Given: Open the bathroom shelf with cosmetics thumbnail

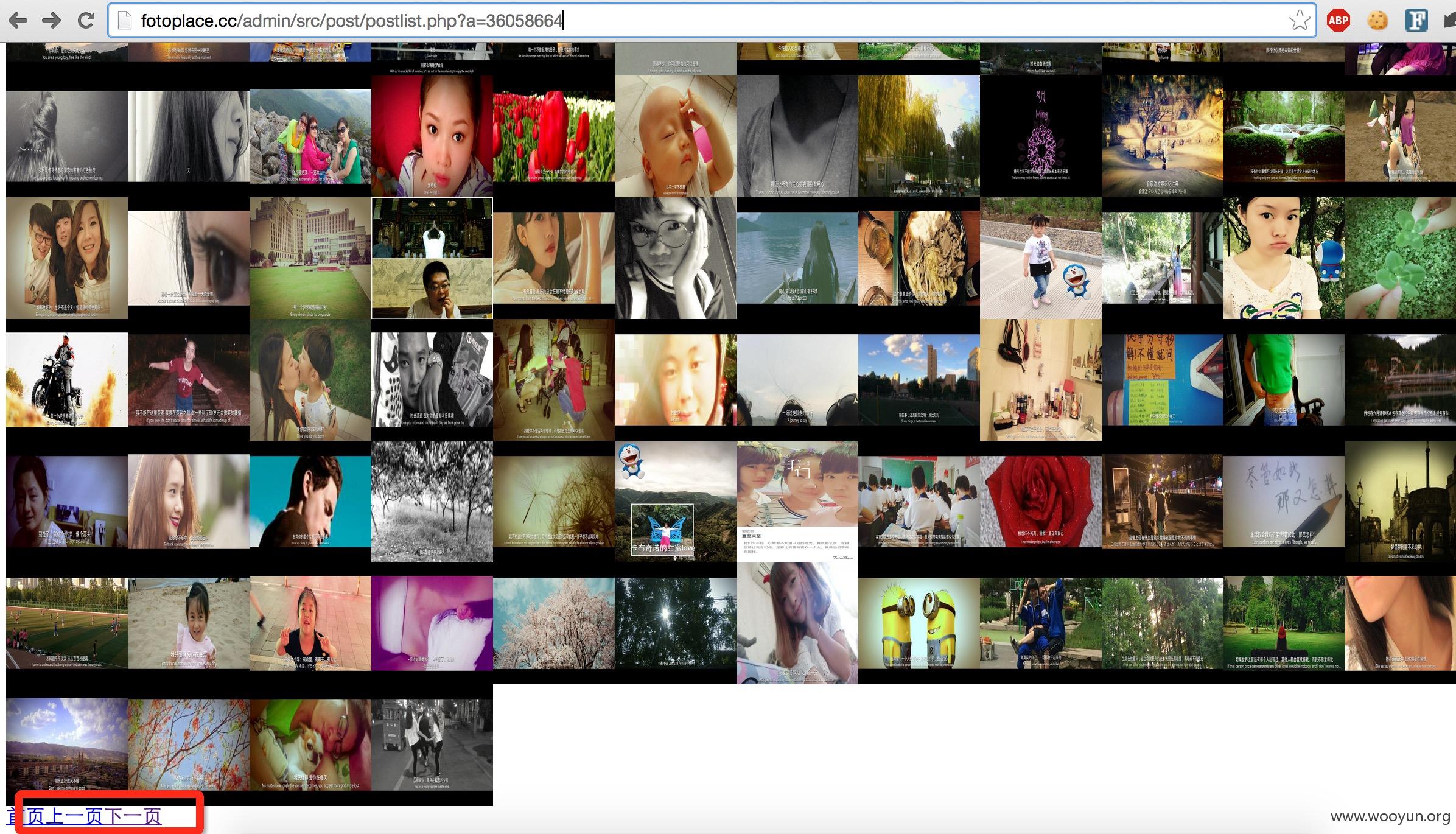Looking at the screenshot, I should [1041, 380].
